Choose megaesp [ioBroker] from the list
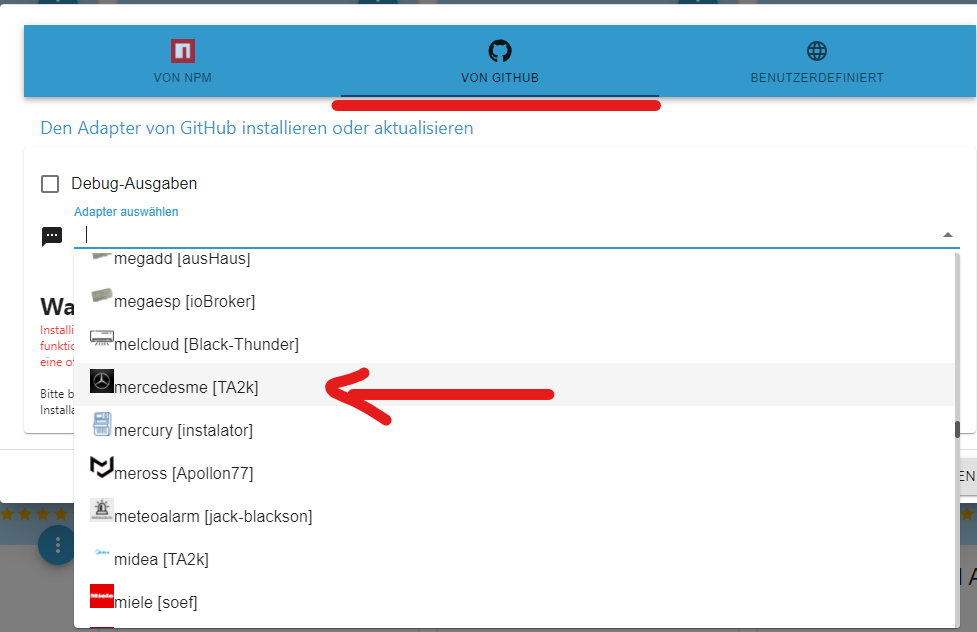 tap(515, 301)
